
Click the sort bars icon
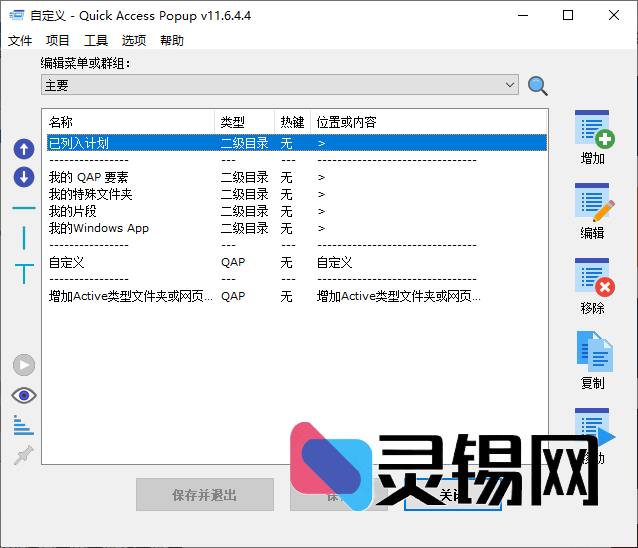24,425
